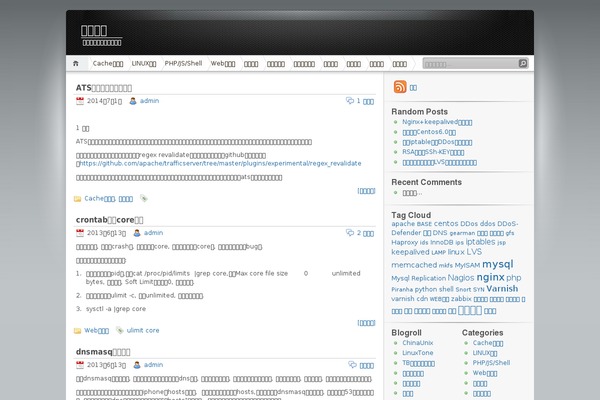Open Web category in sidebar
600x400 pixels.
[485, 373]
